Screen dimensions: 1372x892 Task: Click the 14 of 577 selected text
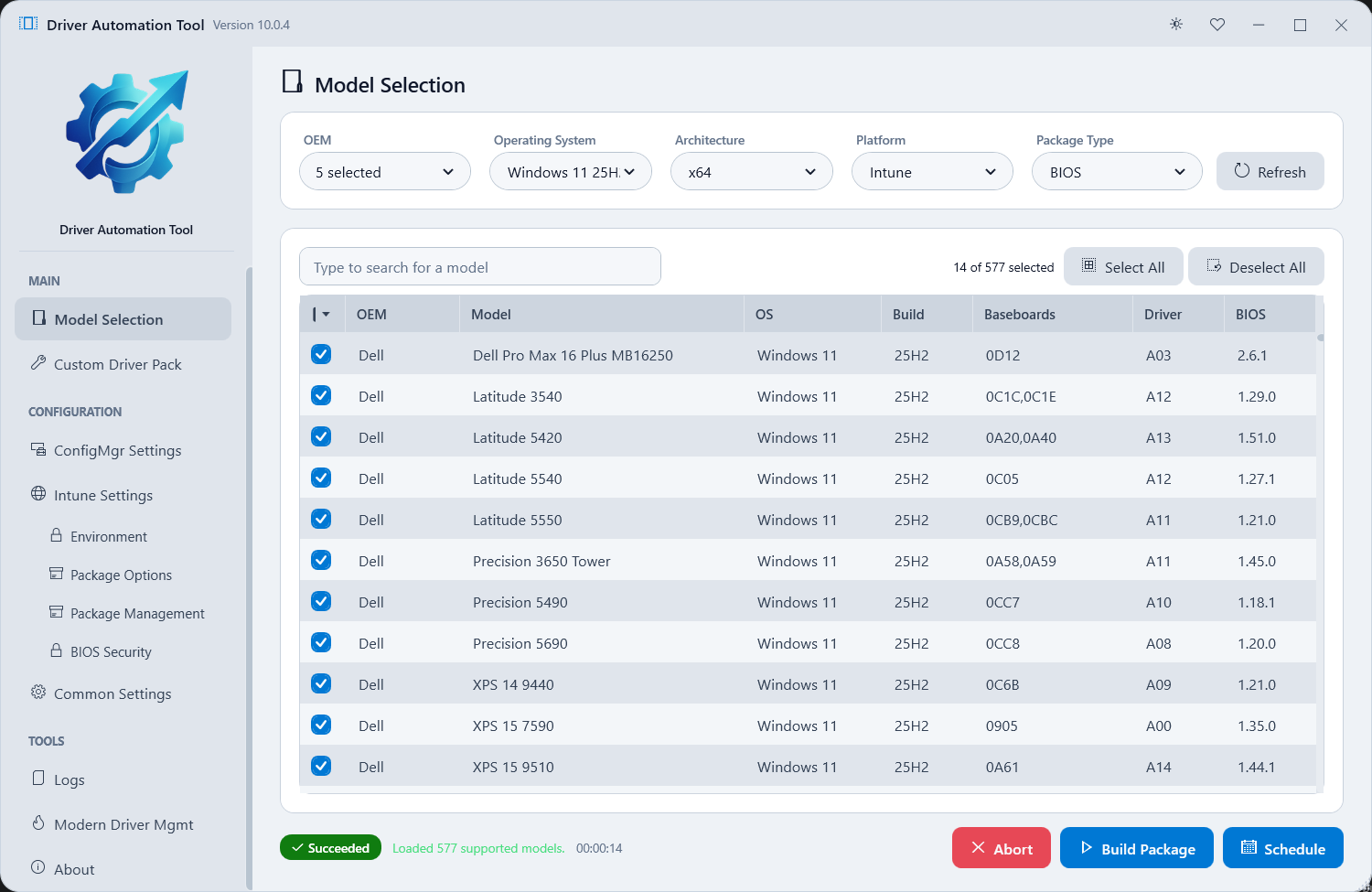coord(1003,267)
